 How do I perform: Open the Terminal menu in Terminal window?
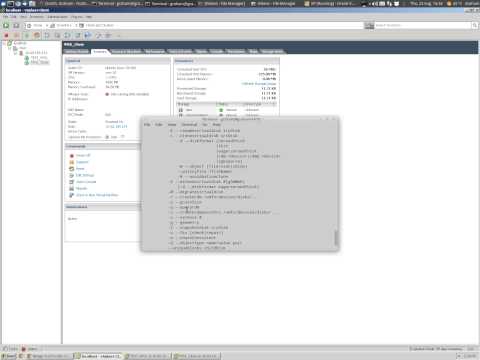point(189,125)
